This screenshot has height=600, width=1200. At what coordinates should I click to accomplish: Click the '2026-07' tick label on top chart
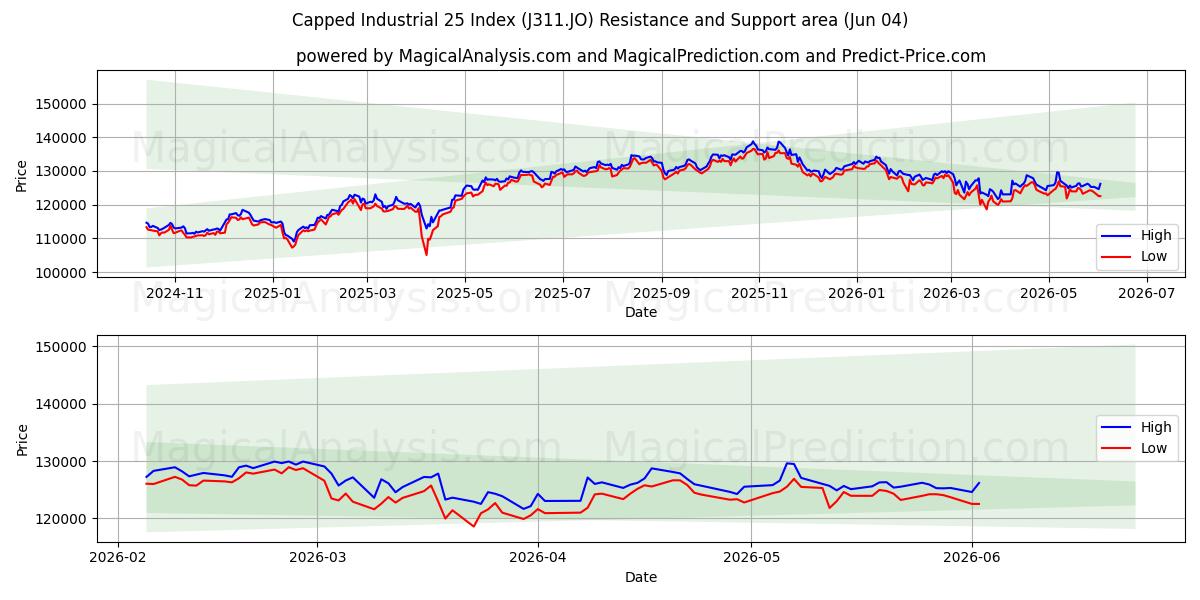tap(1147, 293)
